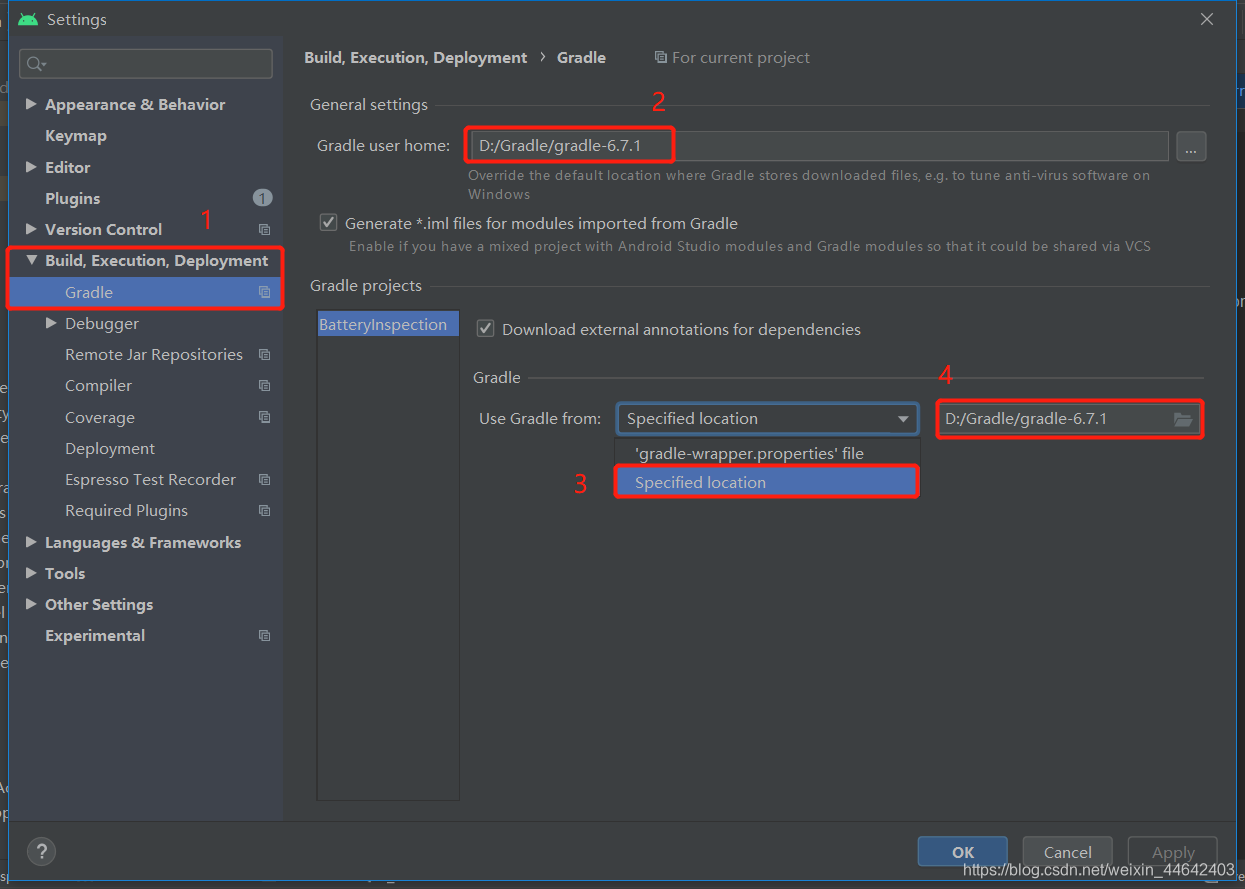Click the Gradle breadcrumb label
Image resolution: width=1245 pixels, height=889 pixels.
coord(581,57)
